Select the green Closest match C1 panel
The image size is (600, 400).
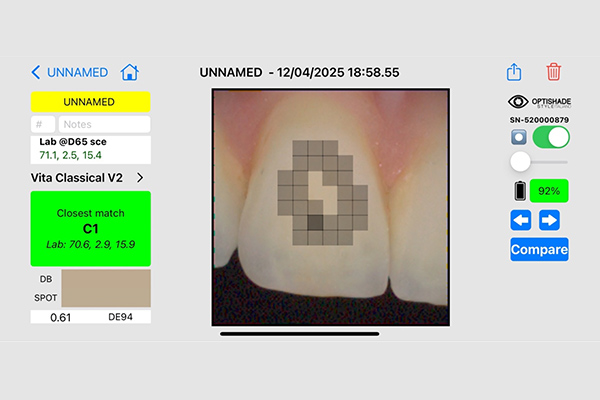(90, 228)
